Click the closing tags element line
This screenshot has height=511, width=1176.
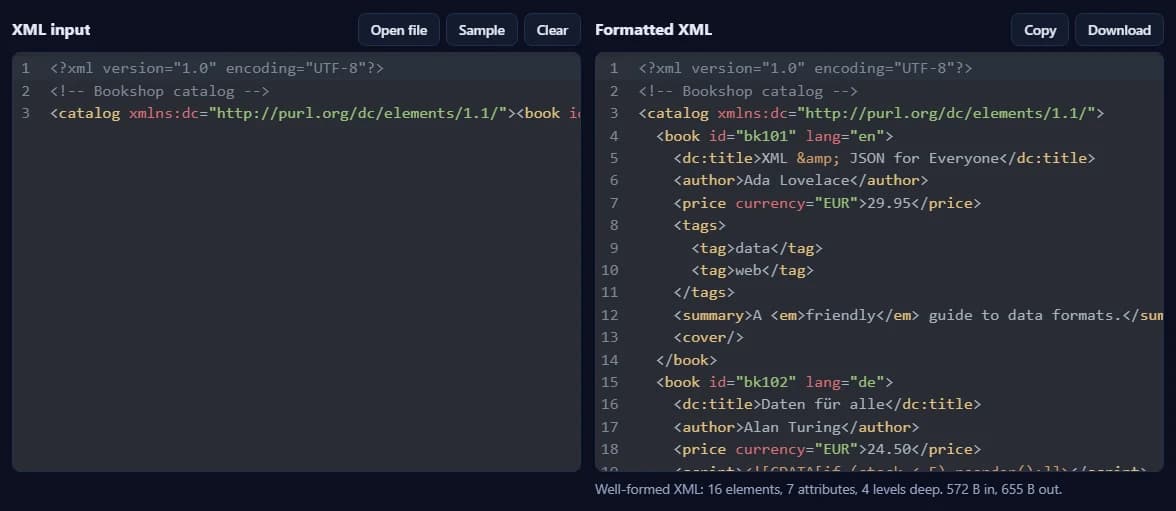click(704, 292)
